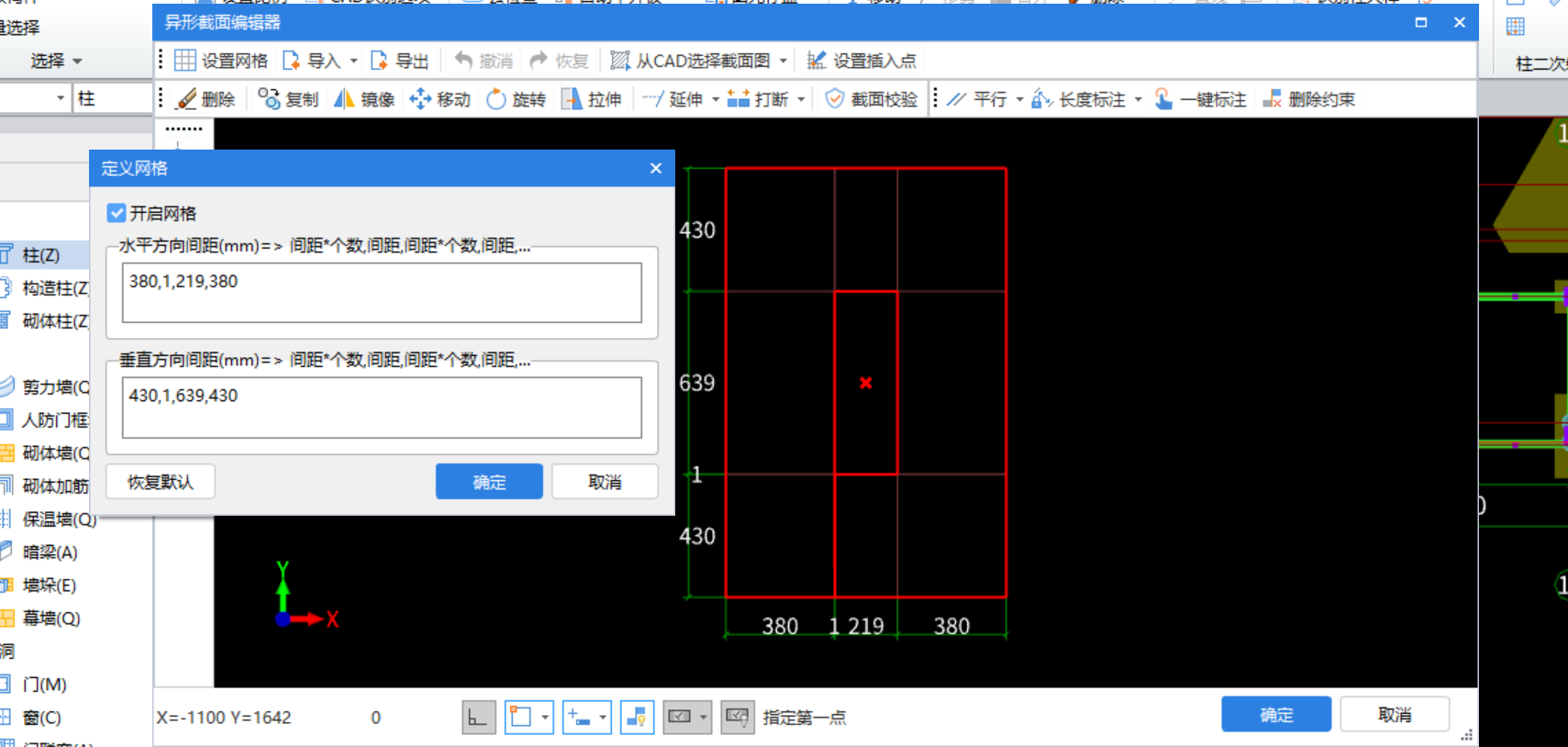Select the 移动 move tool

[440, 99]
